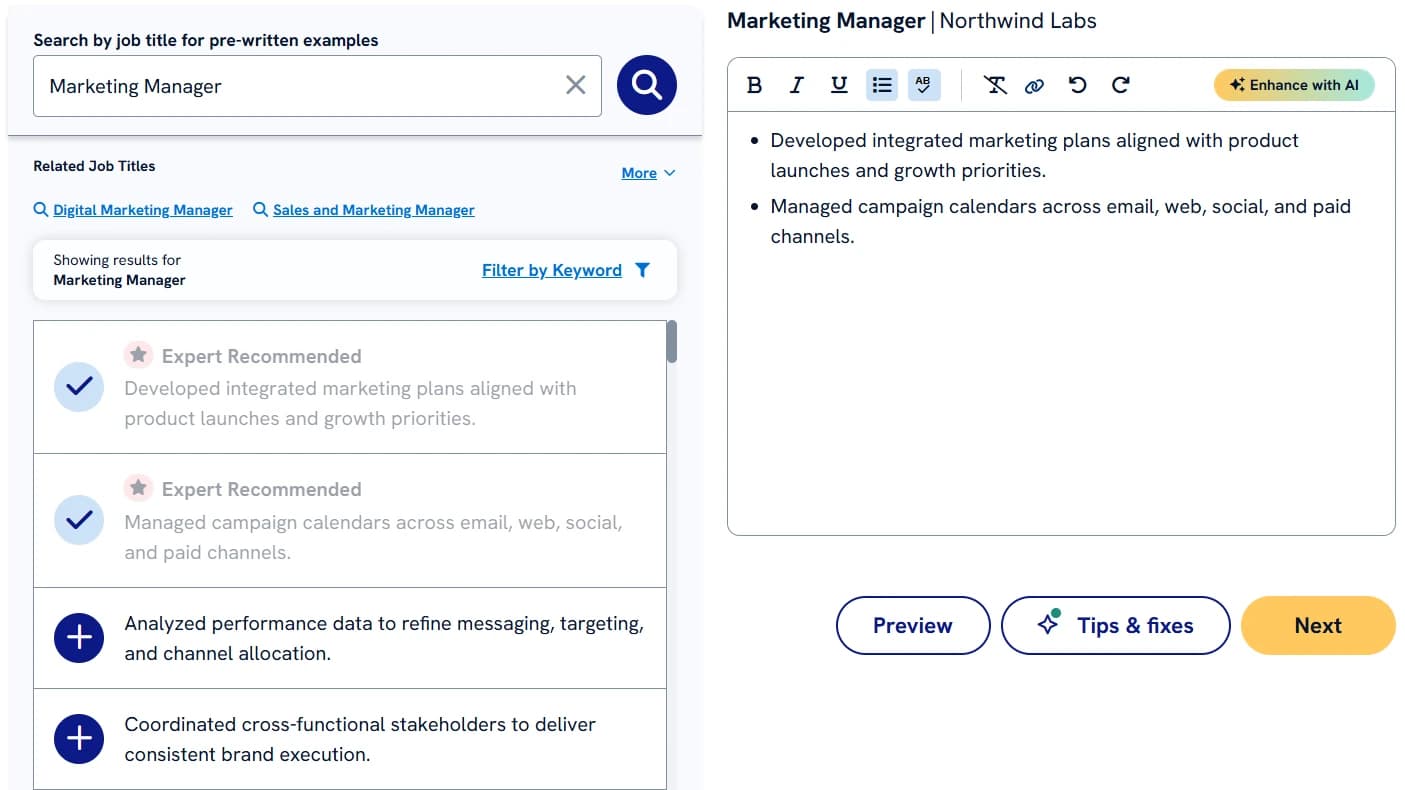The width and height of the screenshot is (1405, 790).
Task: Redo the last edit
Action: point(1121,85)
